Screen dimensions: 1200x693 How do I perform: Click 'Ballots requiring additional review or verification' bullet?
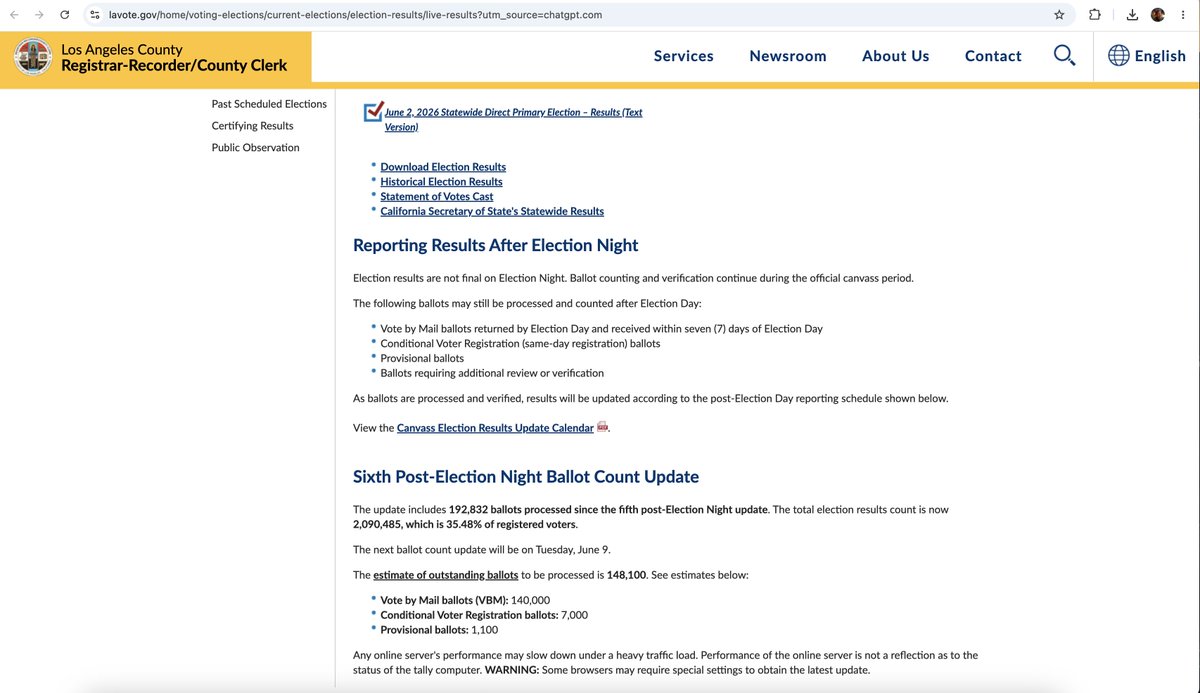tap(492, 373)
